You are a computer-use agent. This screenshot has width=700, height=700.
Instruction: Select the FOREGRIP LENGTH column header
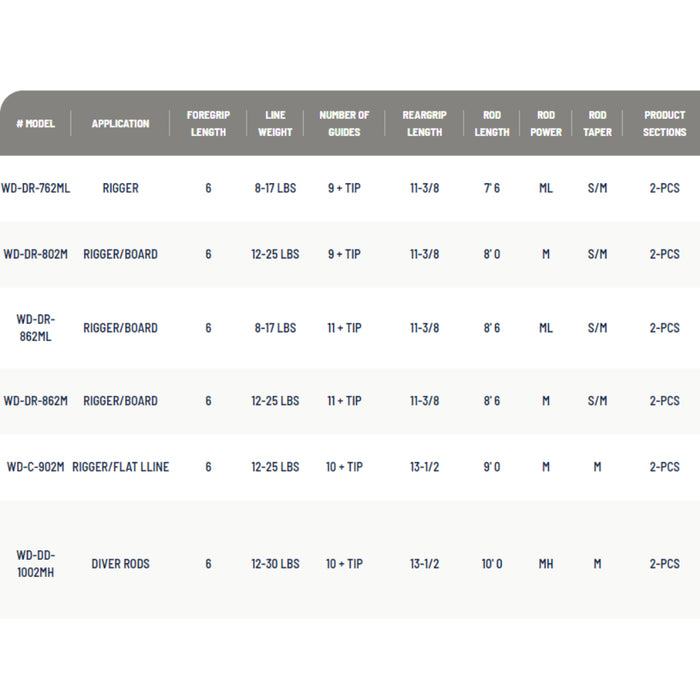[x=208, y=124]
